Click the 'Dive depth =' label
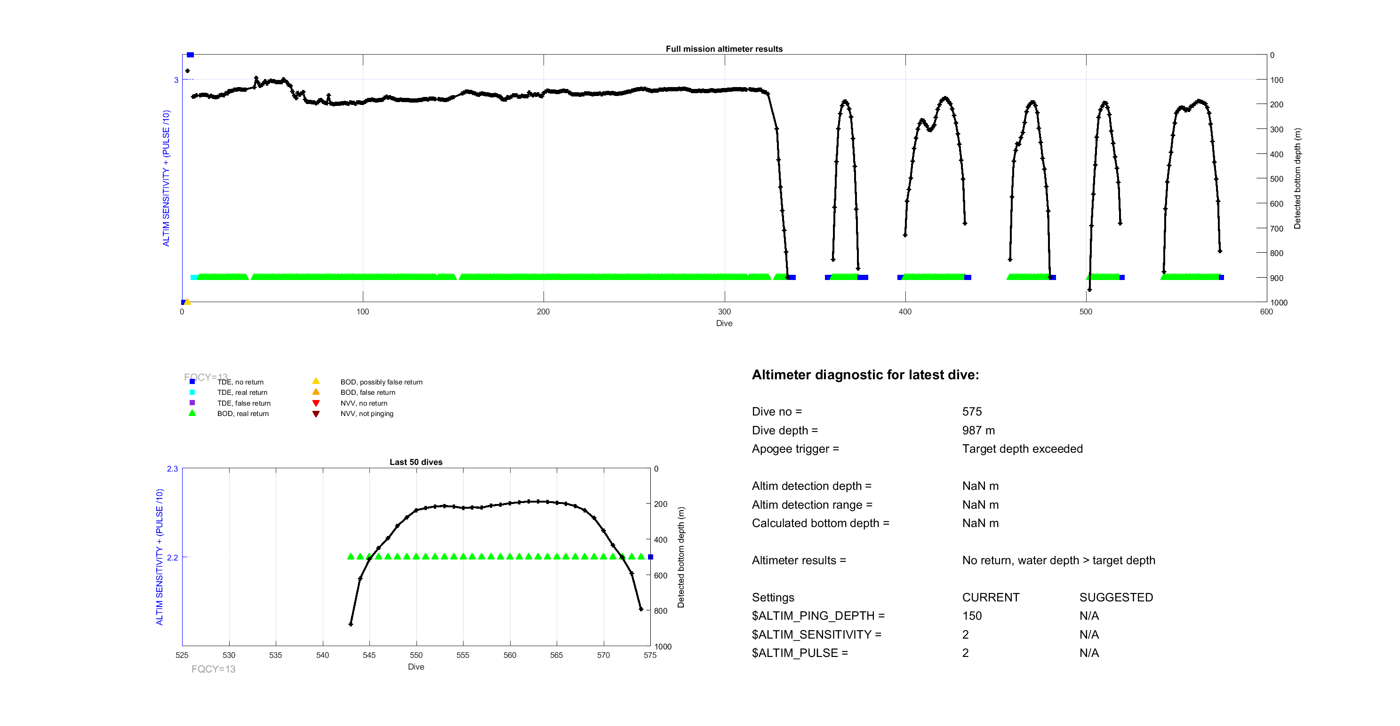Screen dimensions: 1400x726 tap(784, 430)
